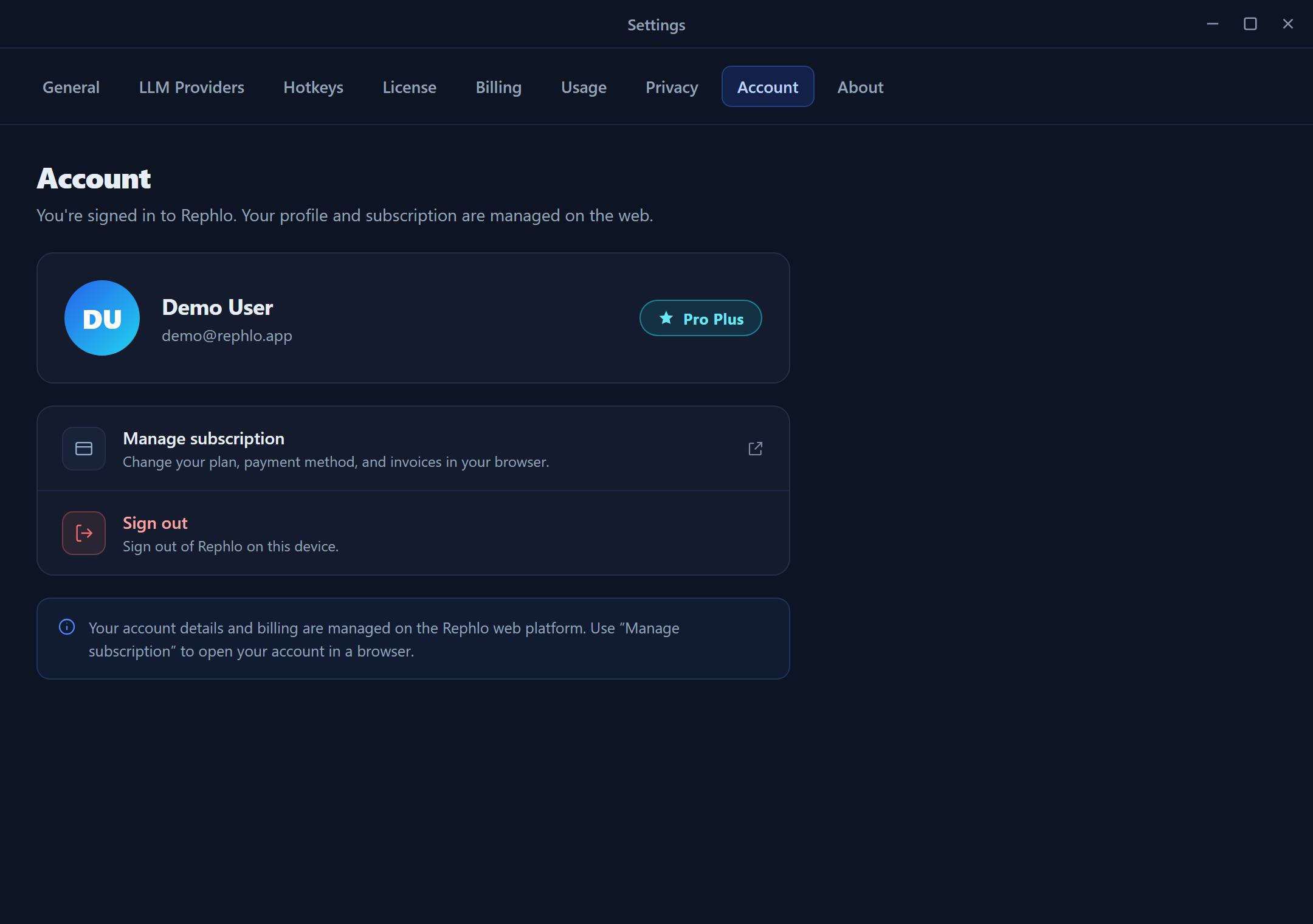Click the star icon in Pro Plus badge
The width and height of the screenshot is (1313, 924).
point(666,318)
